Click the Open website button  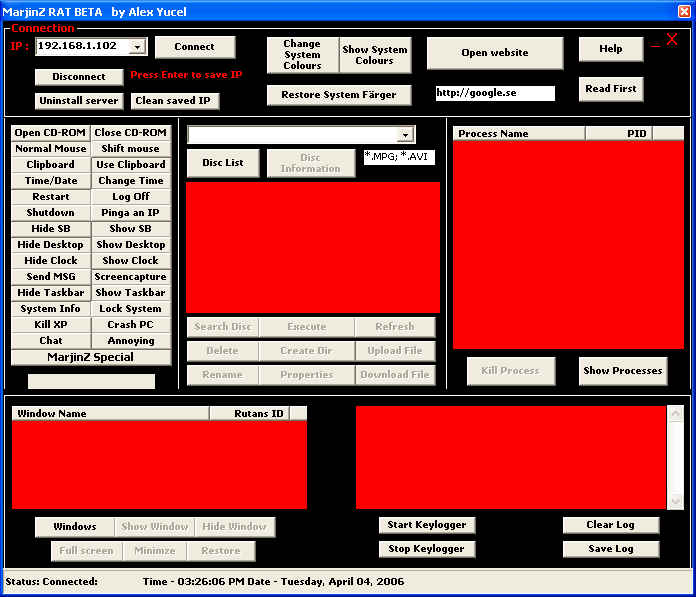coord(495,53)
